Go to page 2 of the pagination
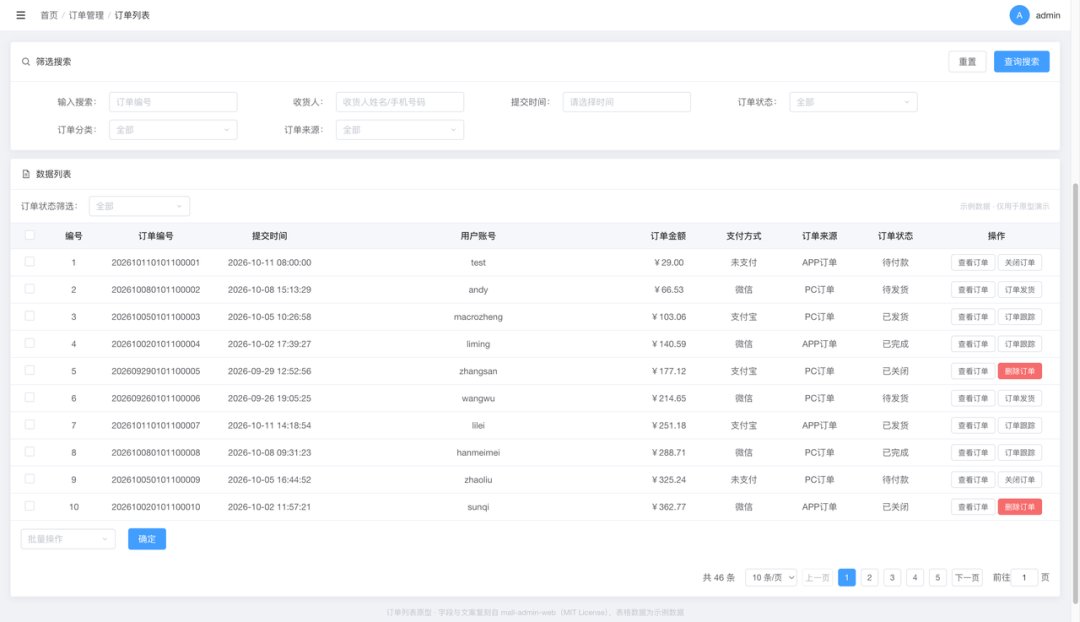The height and width of the screenshot is (622, 1080). pyautogui.click(x=869, y=577)
